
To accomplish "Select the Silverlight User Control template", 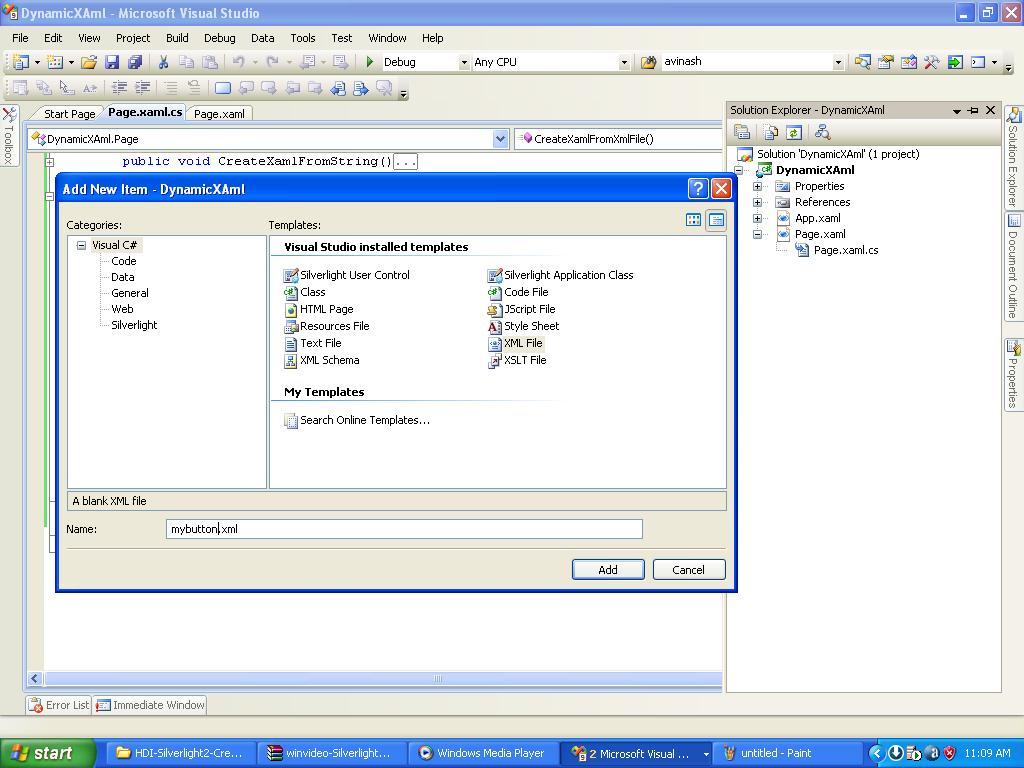I will [x=347, y=275].
